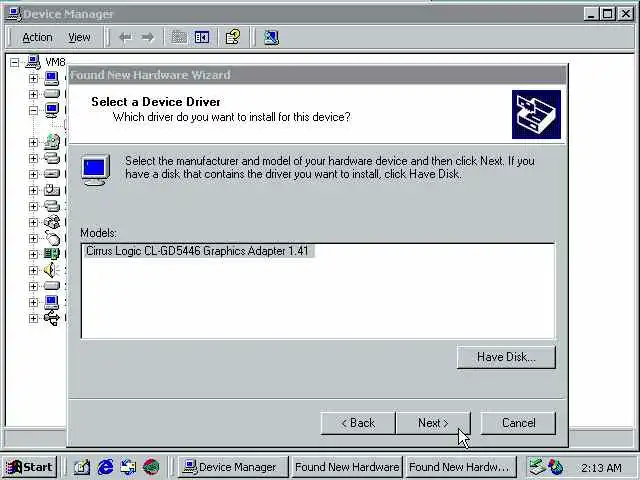
Task: Click the hardware tray icon beside the clock
Action: coord(536,467)
